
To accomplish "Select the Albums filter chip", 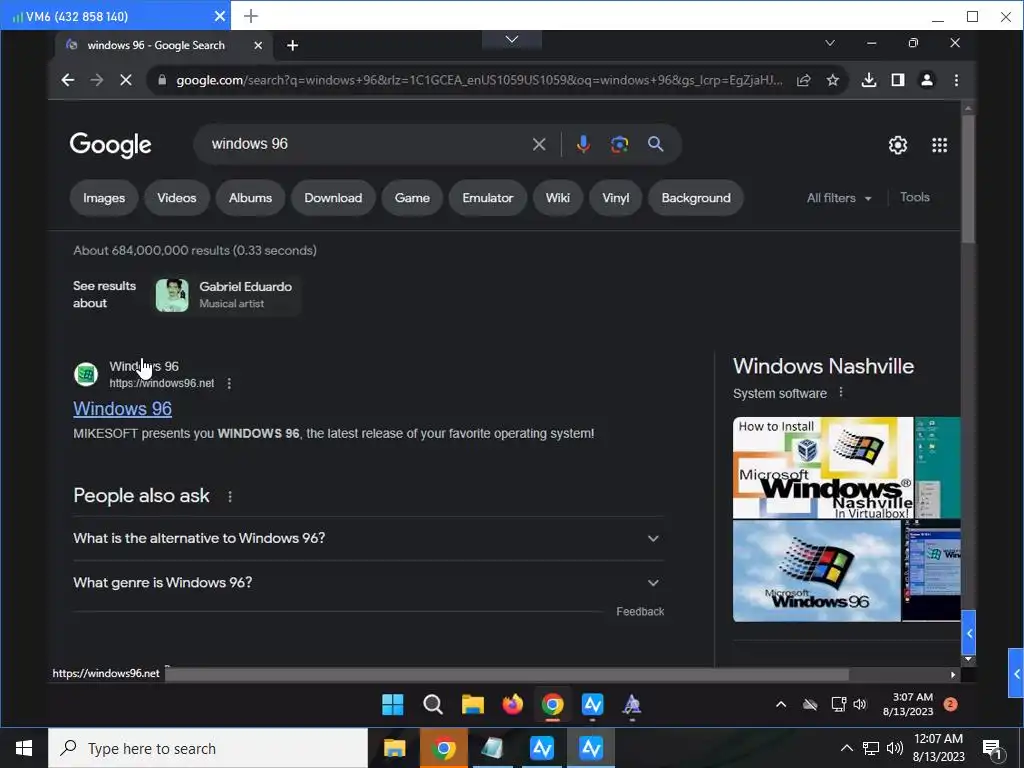I will pyautogui.click(x=250, y=198).
